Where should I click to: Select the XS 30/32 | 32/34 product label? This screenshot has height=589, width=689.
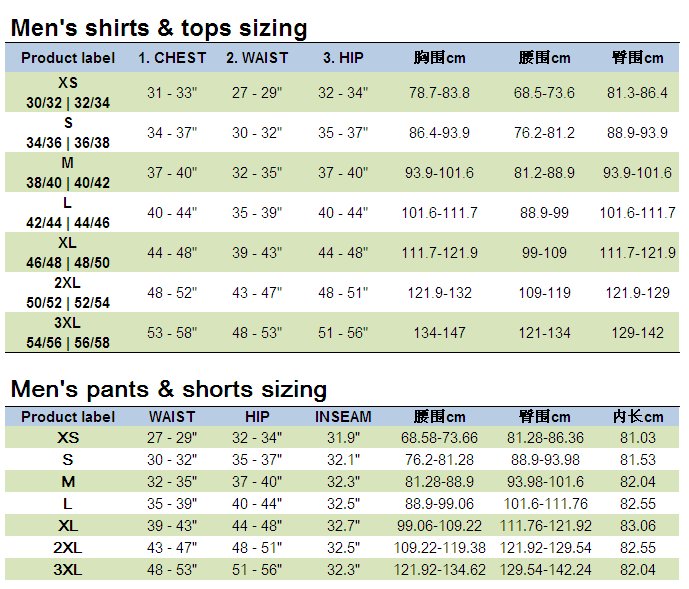[x=68, y=93]
